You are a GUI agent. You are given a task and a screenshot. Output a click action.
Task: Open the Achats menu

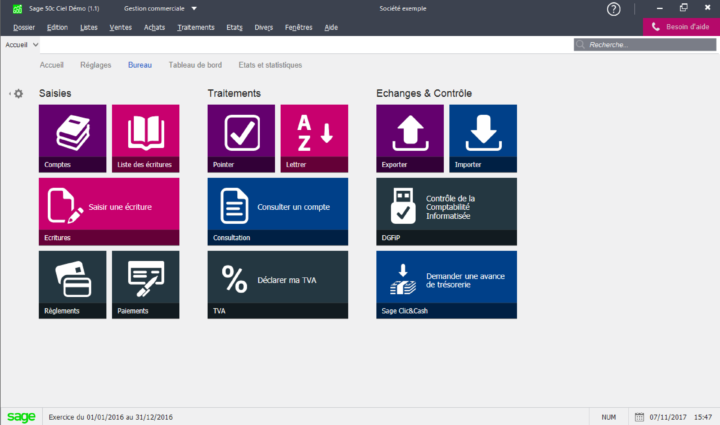(x=154, y=28)
